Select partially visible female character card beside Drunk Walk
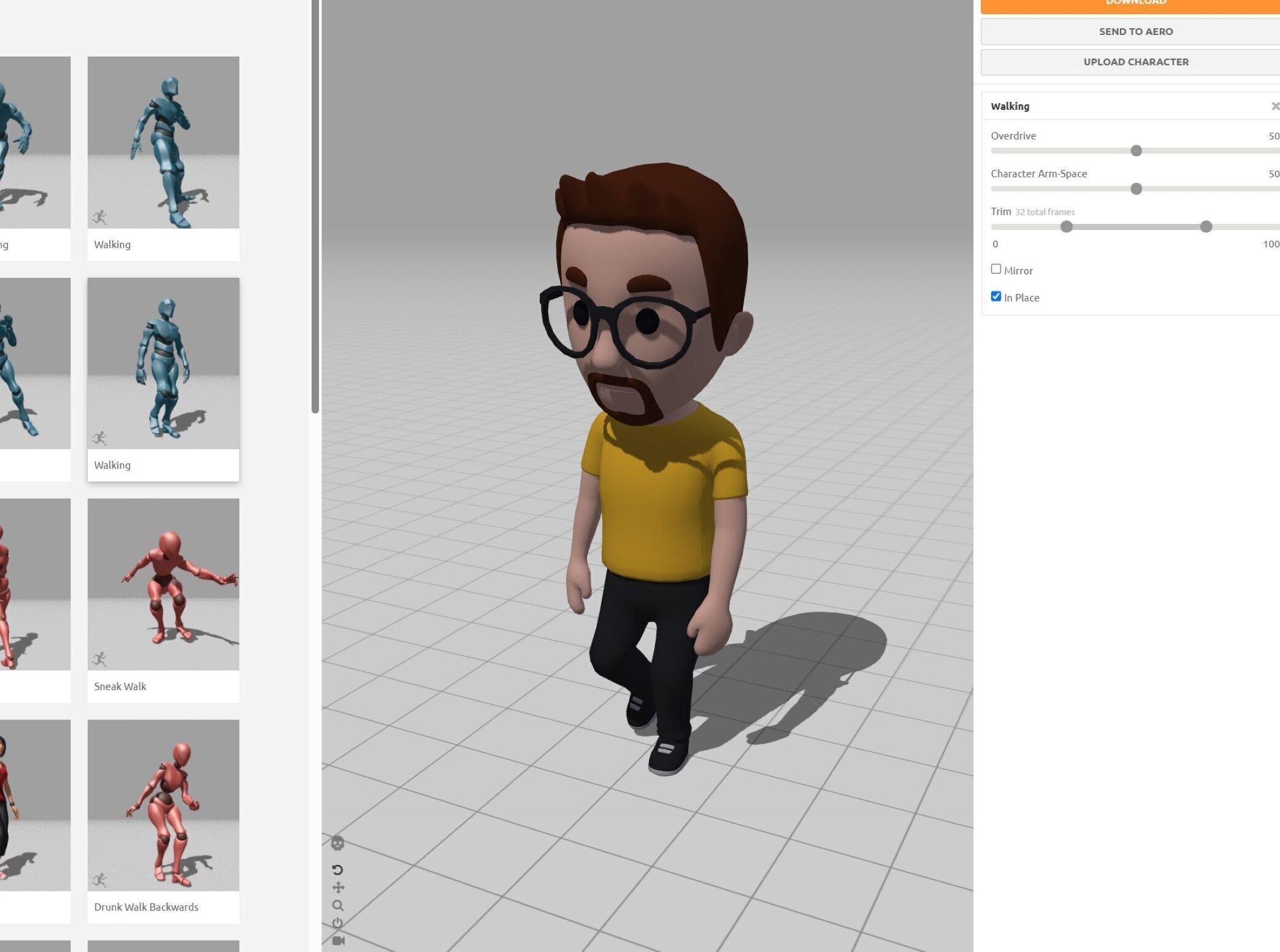 (35, 821)
